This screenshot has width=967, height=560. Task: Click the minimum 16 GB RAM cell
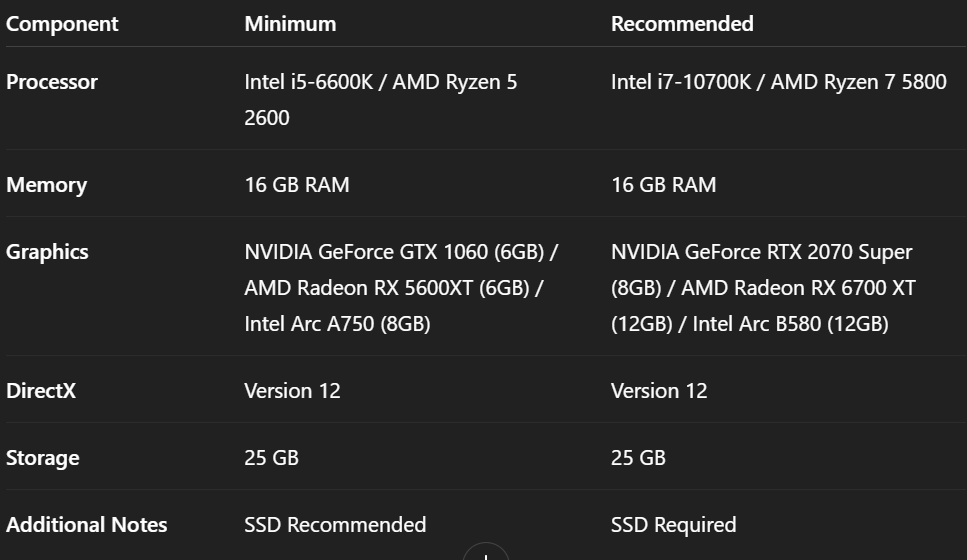(x=296, y=185)
